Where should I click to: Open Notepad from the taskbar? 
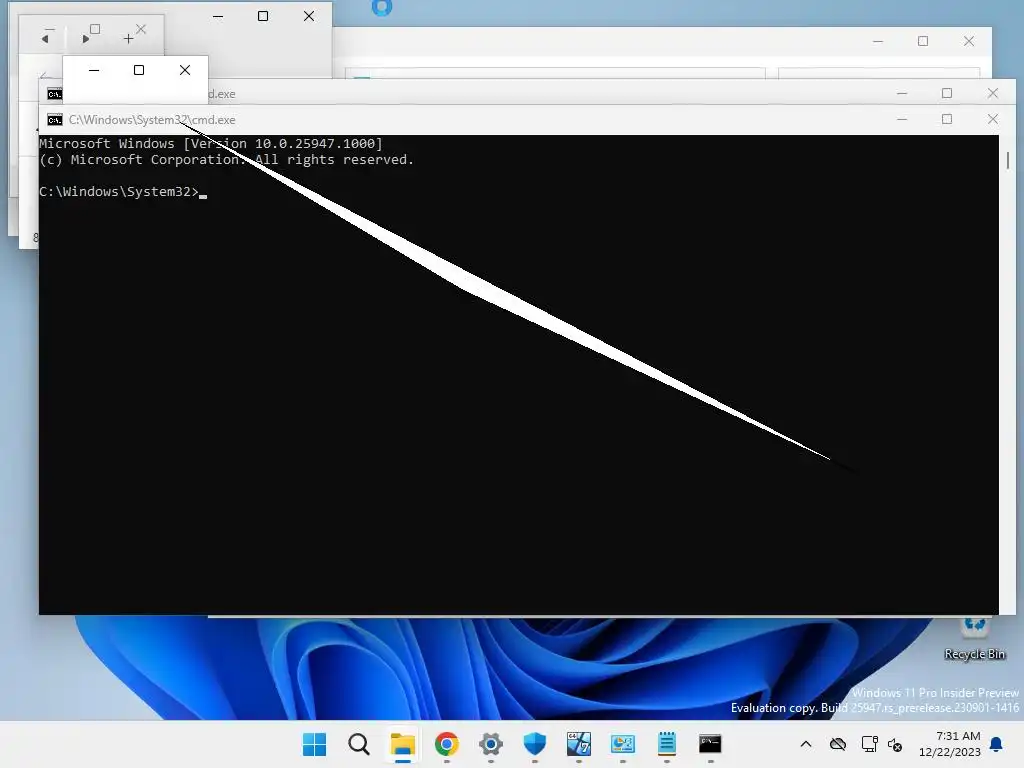667,744
